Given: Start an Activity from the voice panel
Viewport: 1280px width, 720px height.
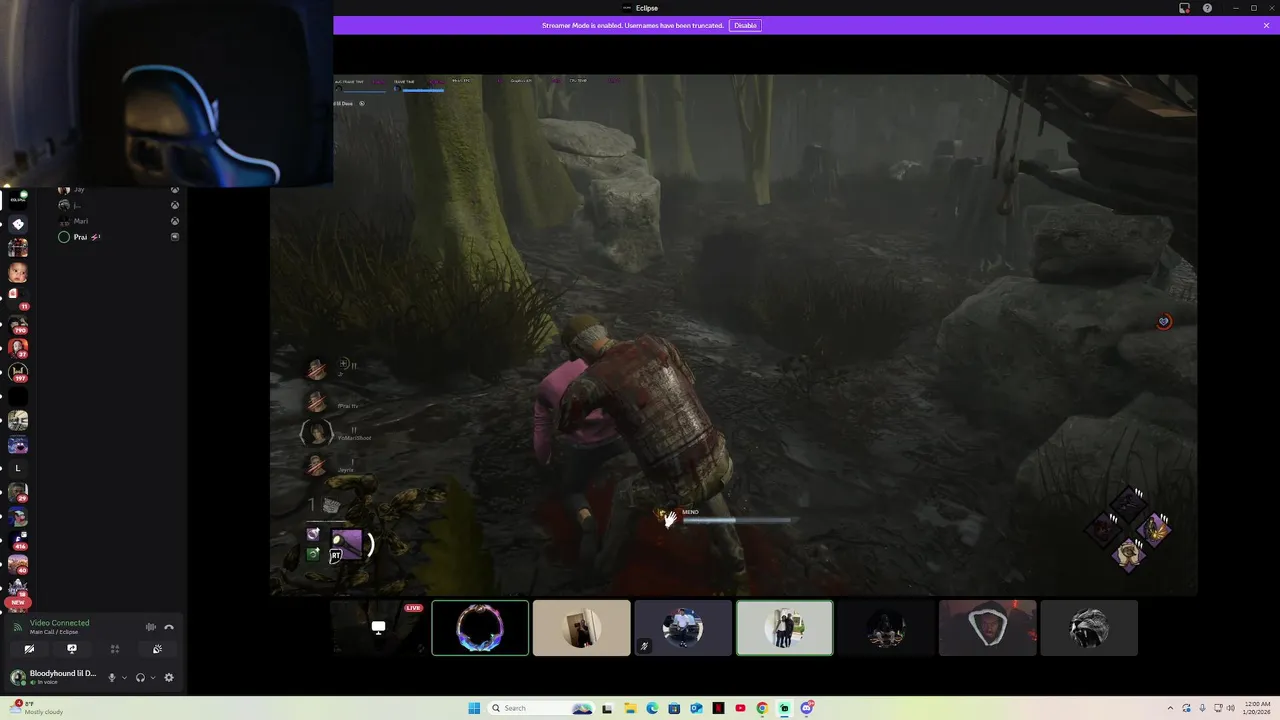Looking at the screenshot, I should click(x=115, y=649).
